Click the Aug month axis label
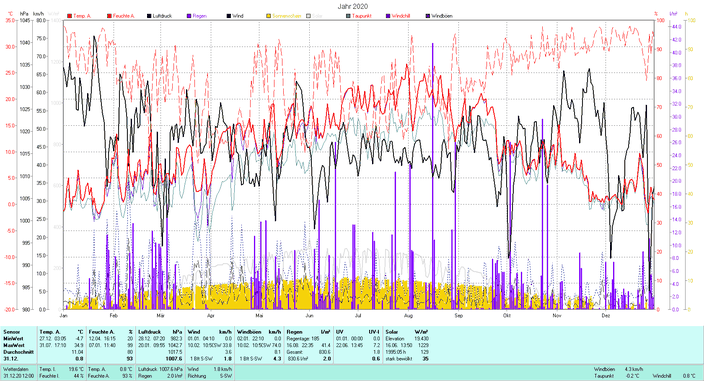 point(408,315)
